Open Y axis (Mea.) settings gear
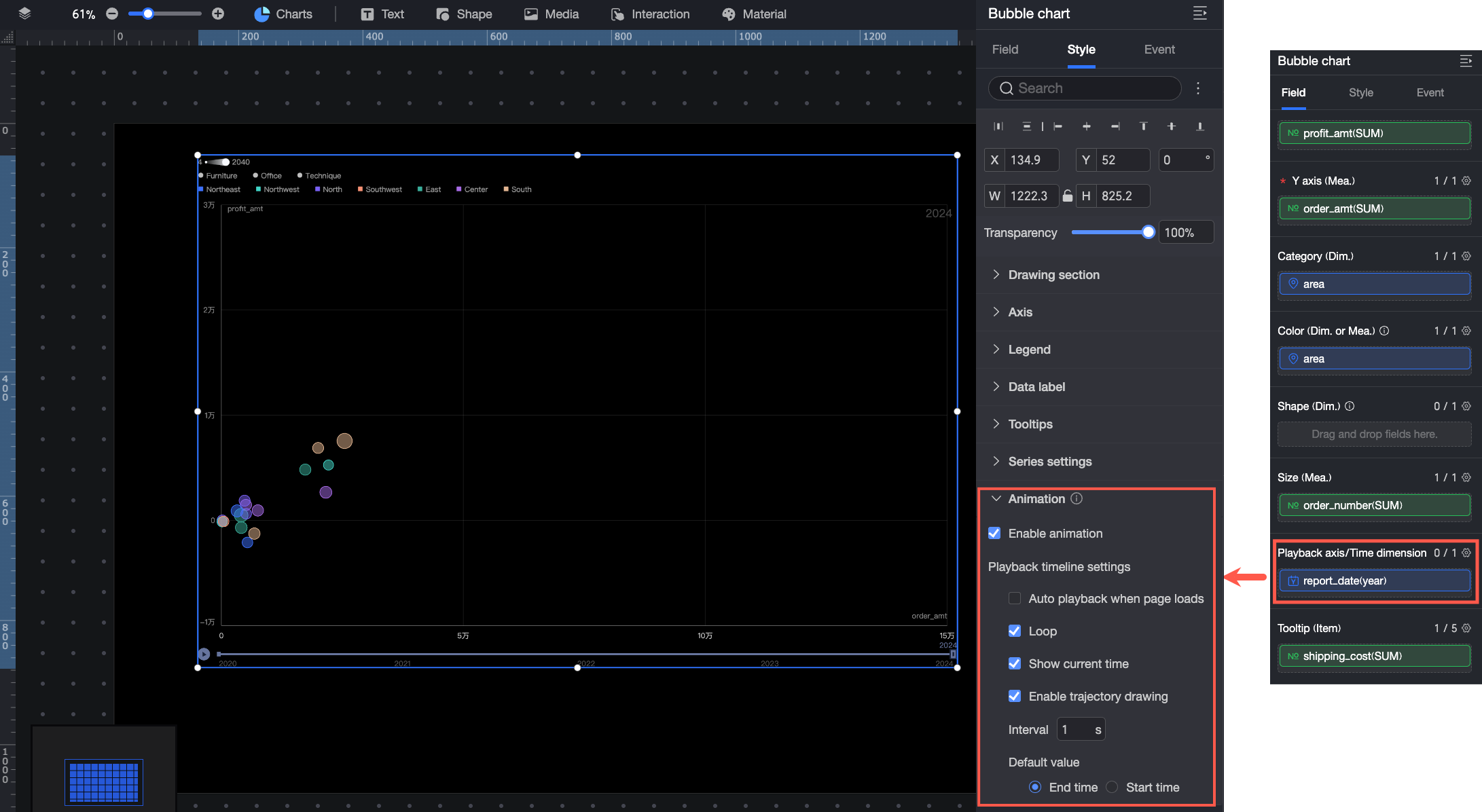This screenshot has width=1482, height=812. (x=1466, y=181)
